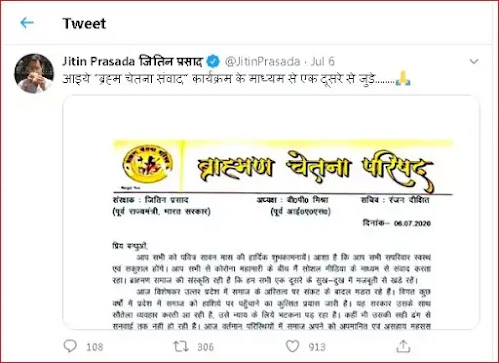Click the round yellow logo in letter
The height and width of the screenshot is (363, 499).
pyautogui.click(x=148, y=164)
